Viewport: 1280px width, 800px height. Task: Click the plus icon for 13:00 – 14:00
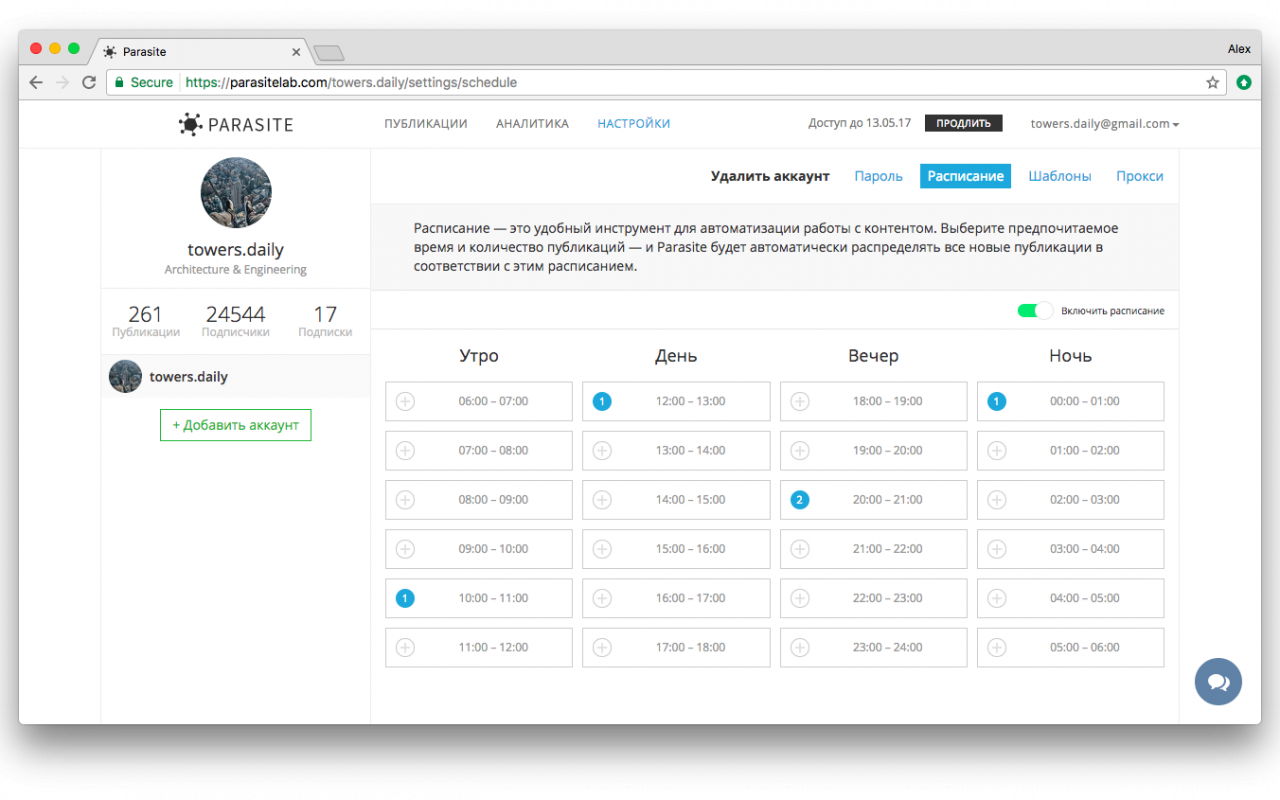[602, 450]
